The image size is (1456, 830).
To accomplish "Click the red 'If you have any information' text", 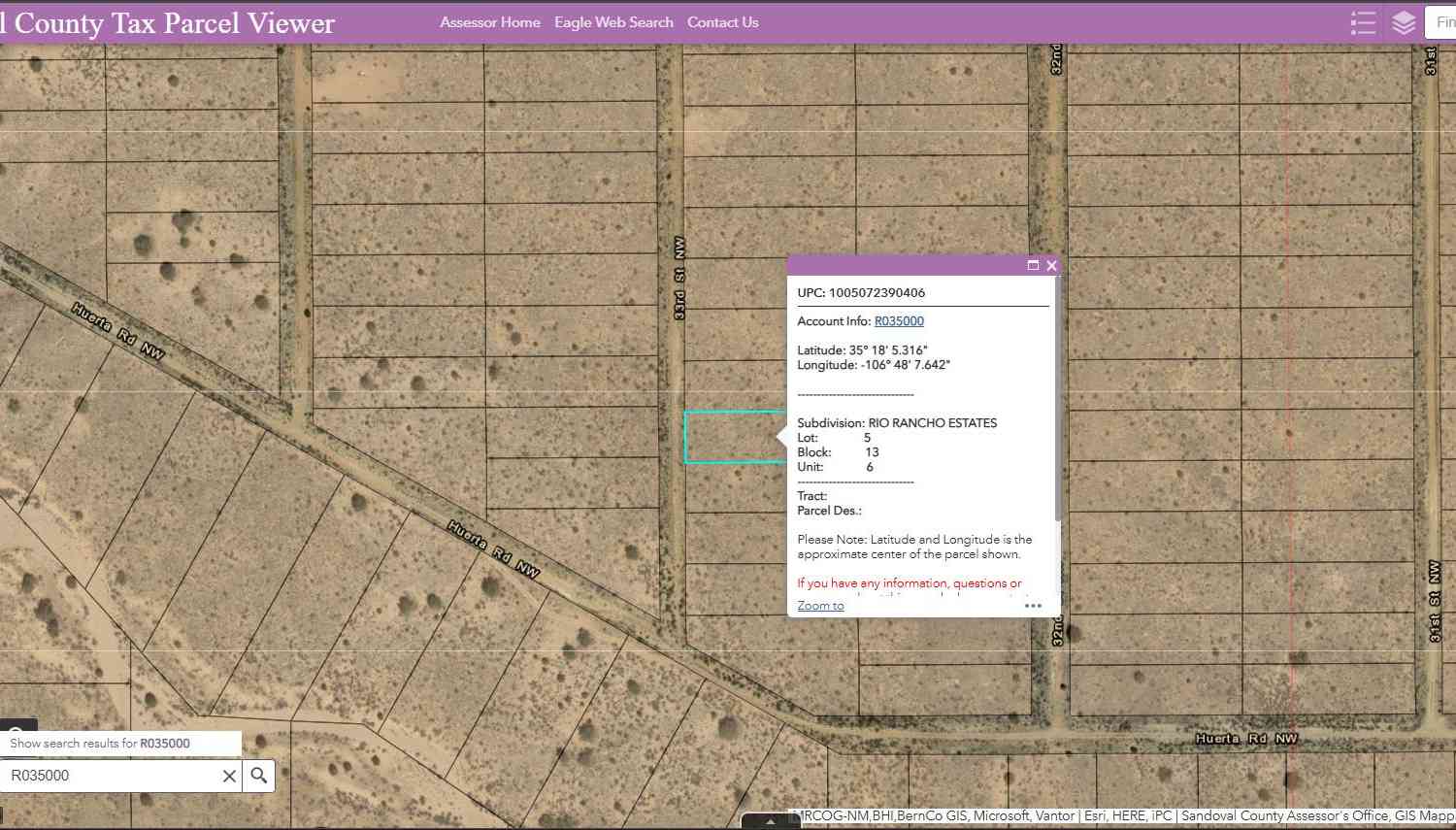I will 910,583.
